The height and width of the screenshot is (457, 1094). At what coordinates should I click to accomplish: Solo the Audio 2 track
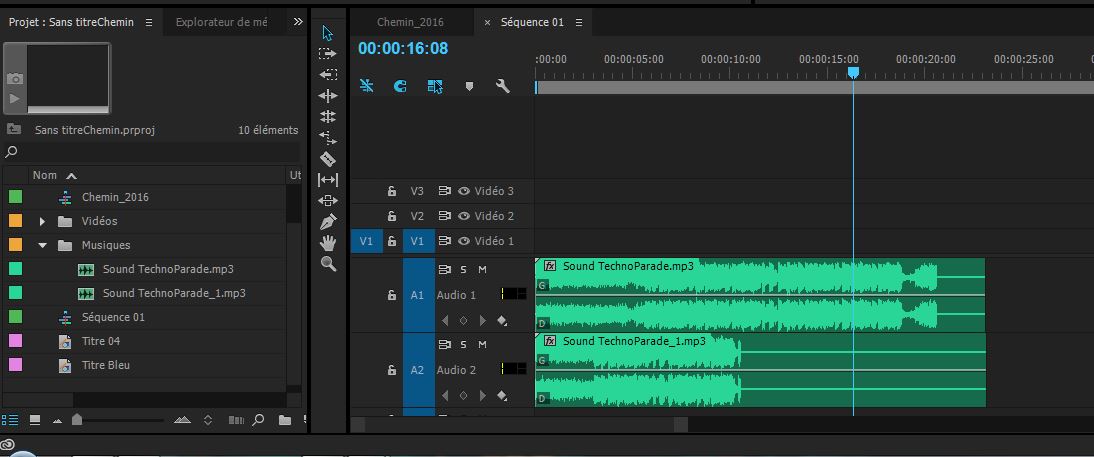tap(463, 344)
